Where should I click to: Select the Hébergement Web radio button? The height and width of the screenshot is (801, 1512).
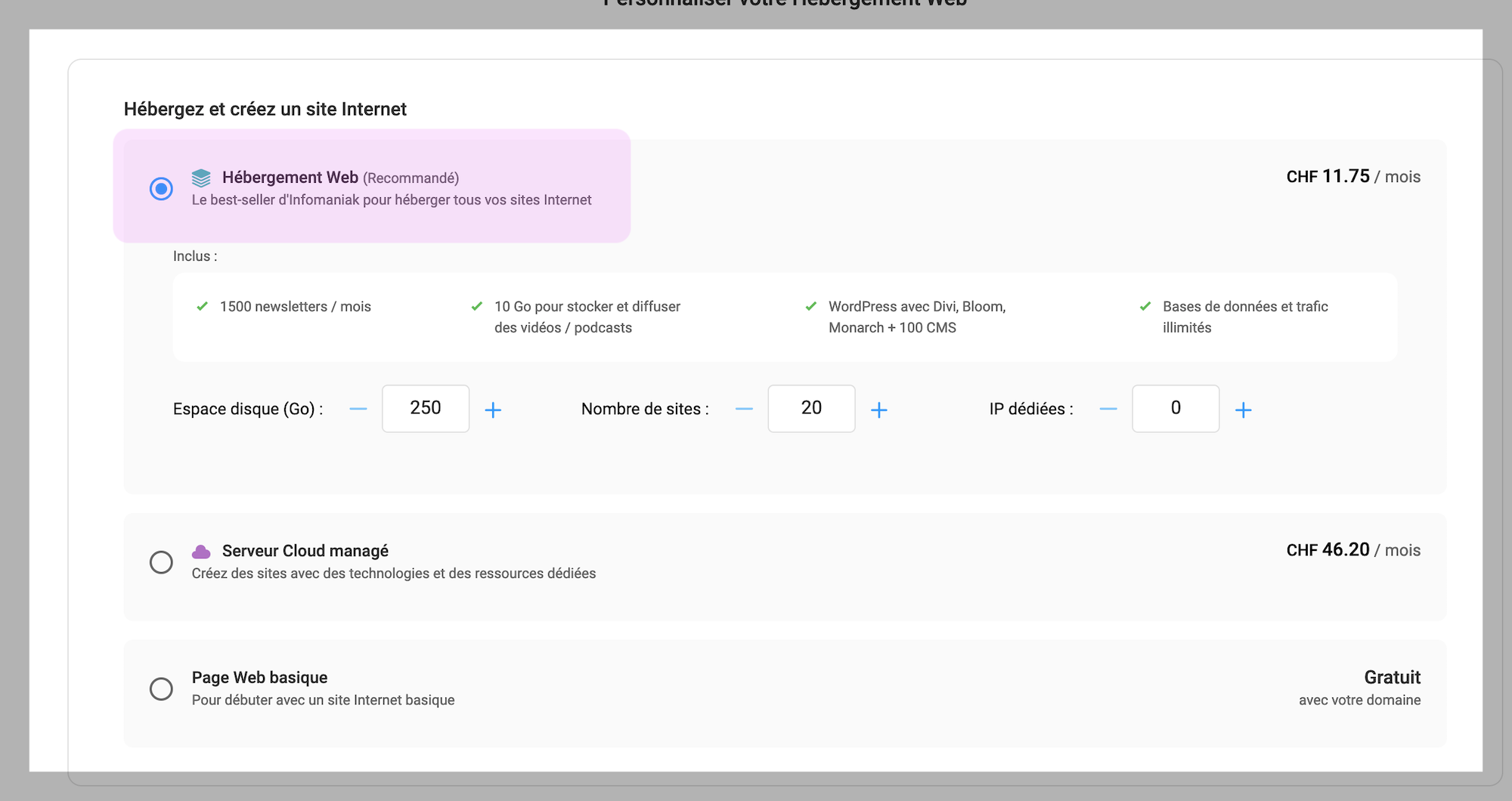161,188
